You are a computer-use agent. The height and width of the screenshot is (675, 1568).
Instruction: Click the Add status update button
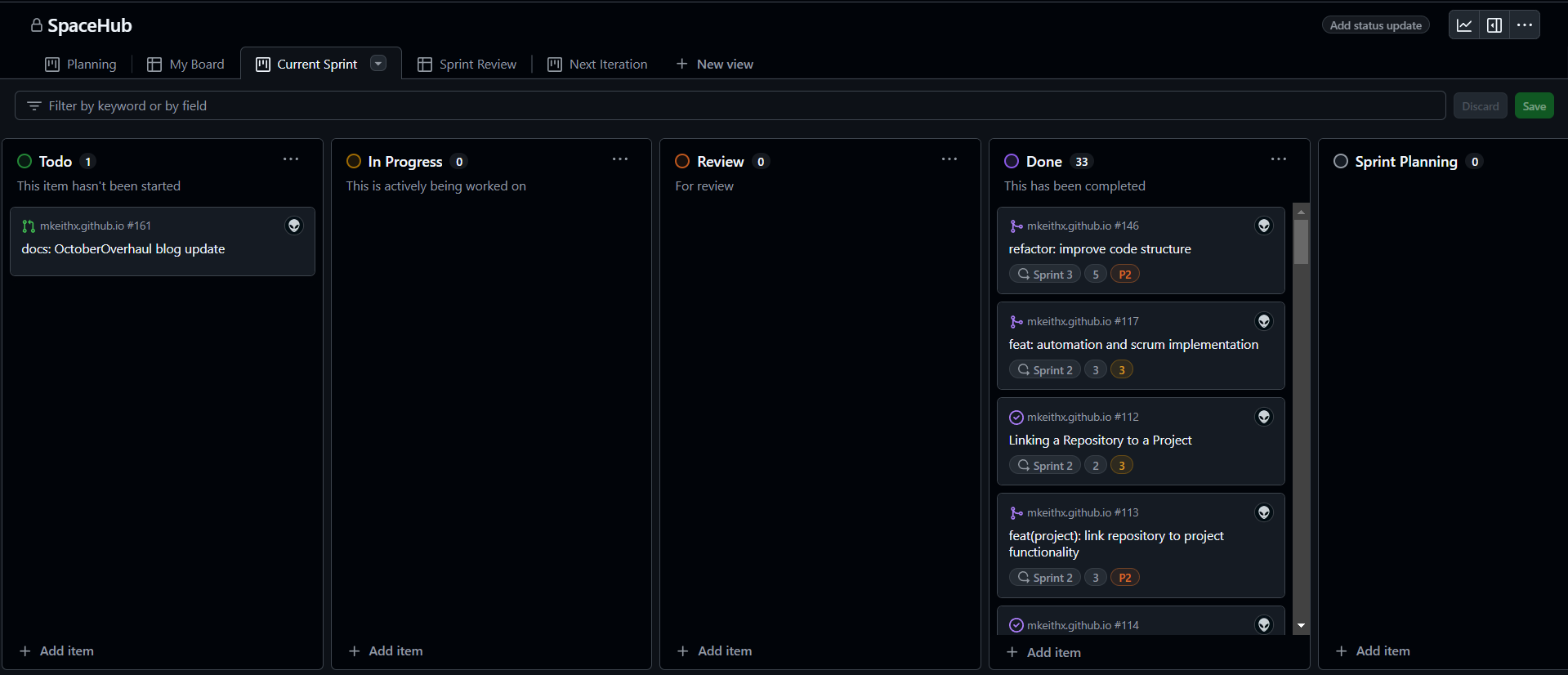(1375, 25)
